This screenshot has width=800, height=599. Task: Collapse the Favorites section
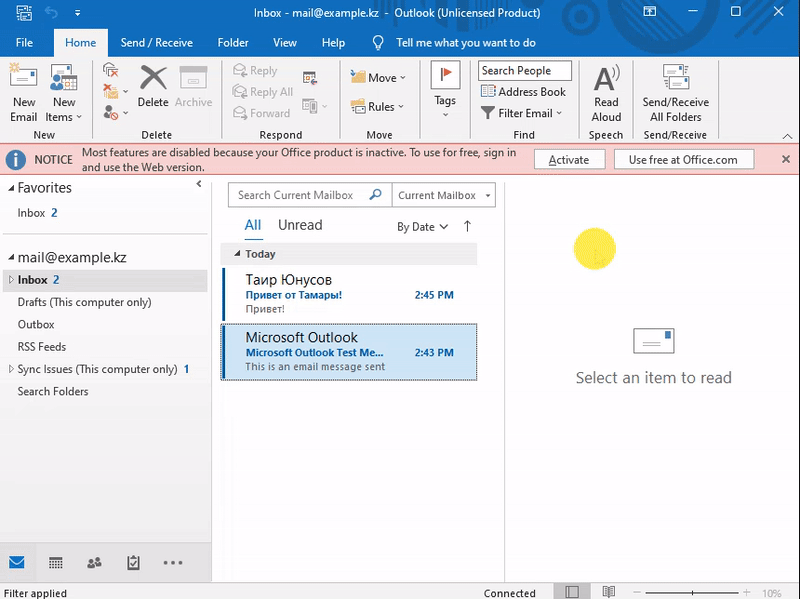(x=11, y=188)
